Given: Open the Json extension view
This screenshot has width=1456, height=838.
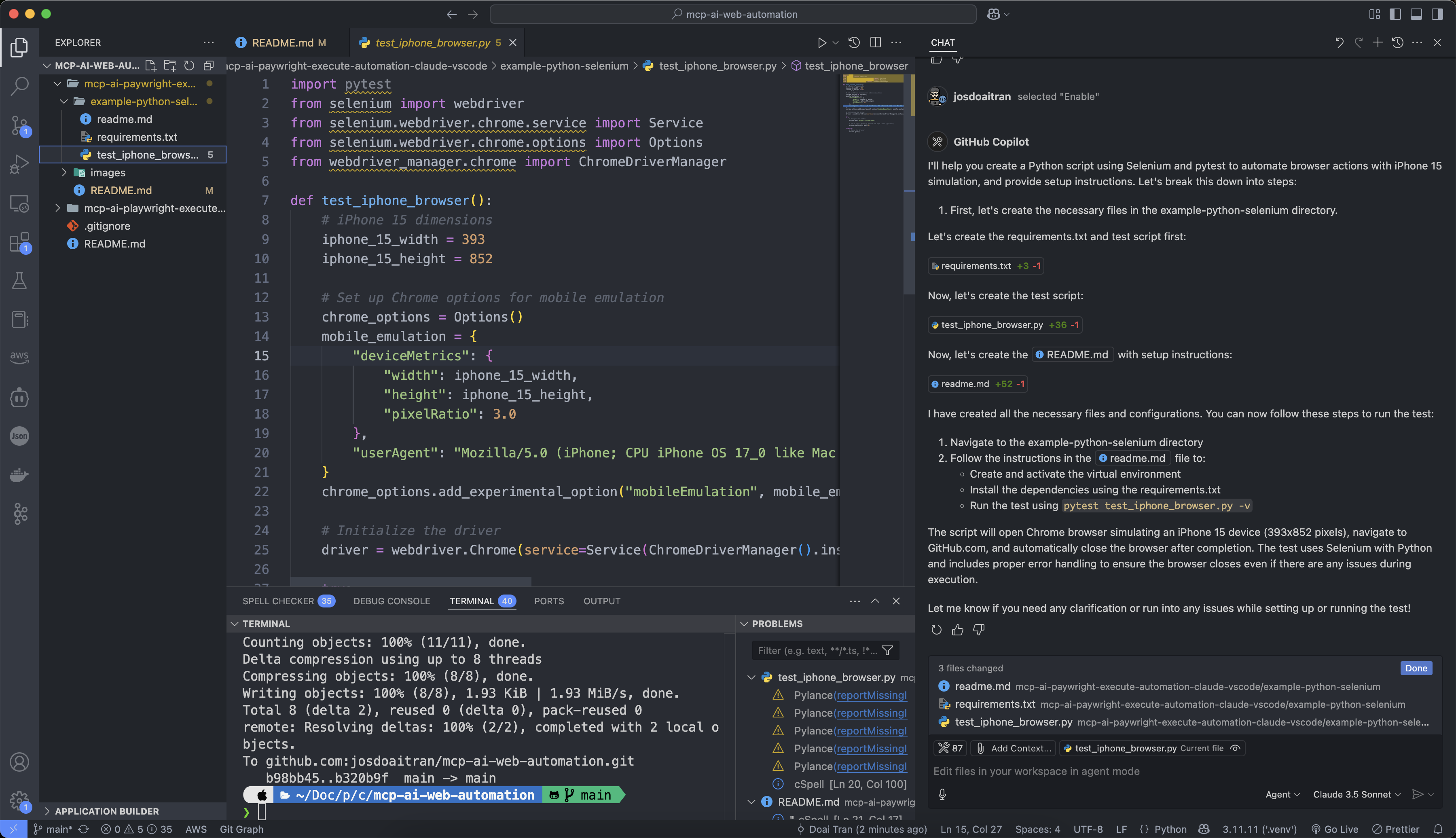Looking at the screenshot, I should tap(19, 436).
